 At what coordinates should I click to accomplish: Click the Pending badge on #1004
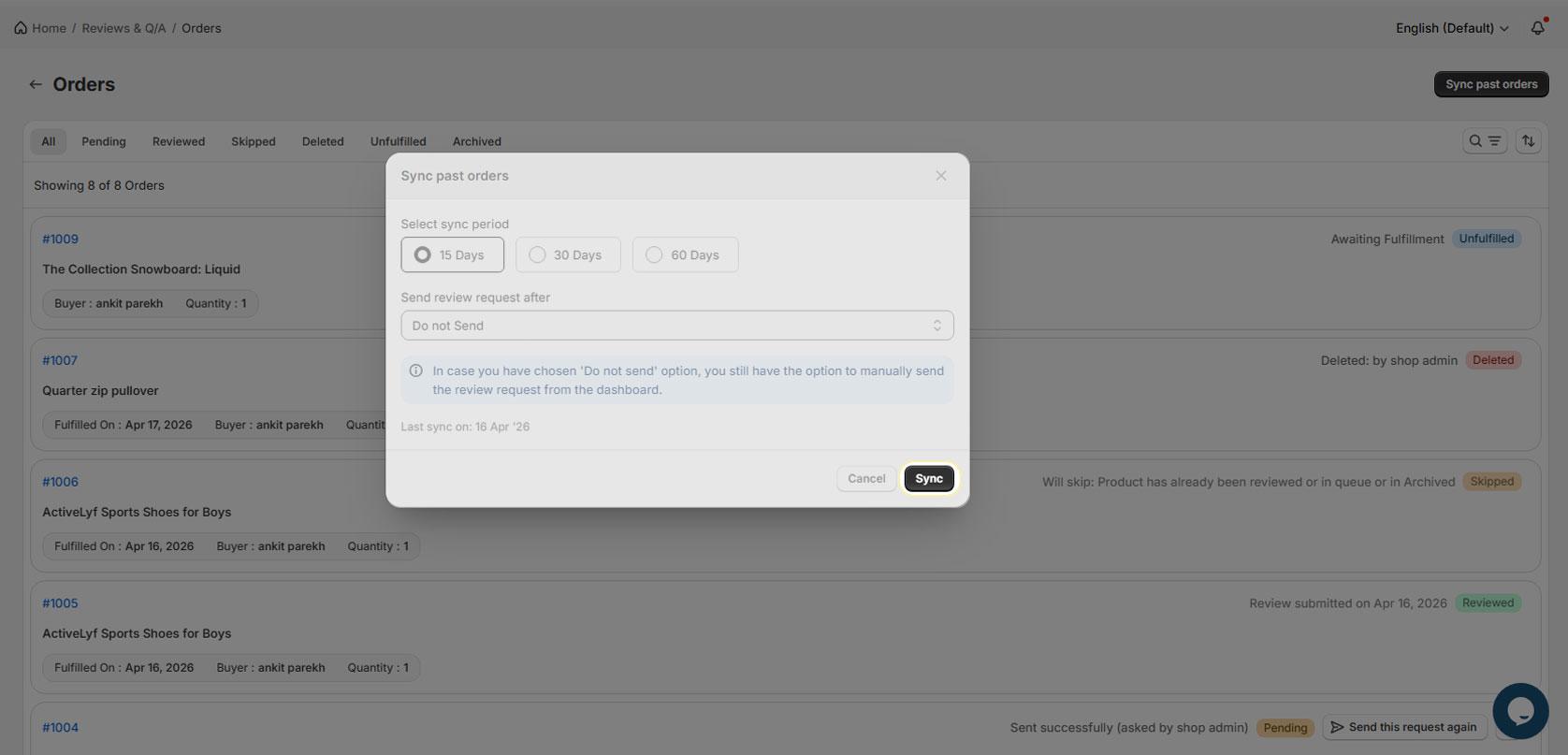(x=1285, y=728)
